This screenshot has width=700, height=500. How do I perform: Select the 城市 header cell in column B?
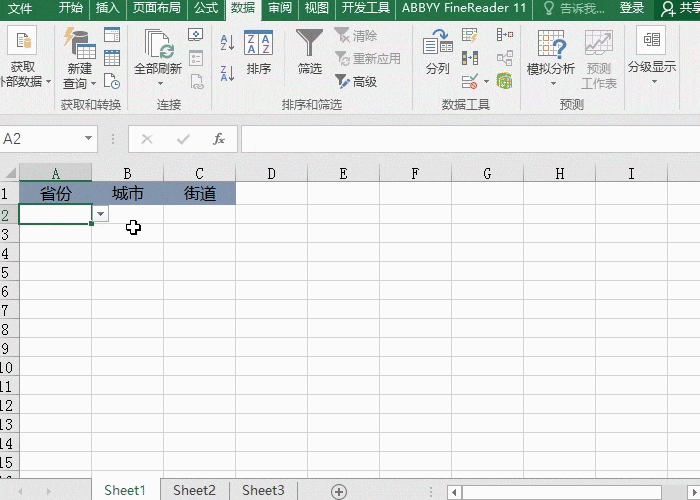point(127,194)
